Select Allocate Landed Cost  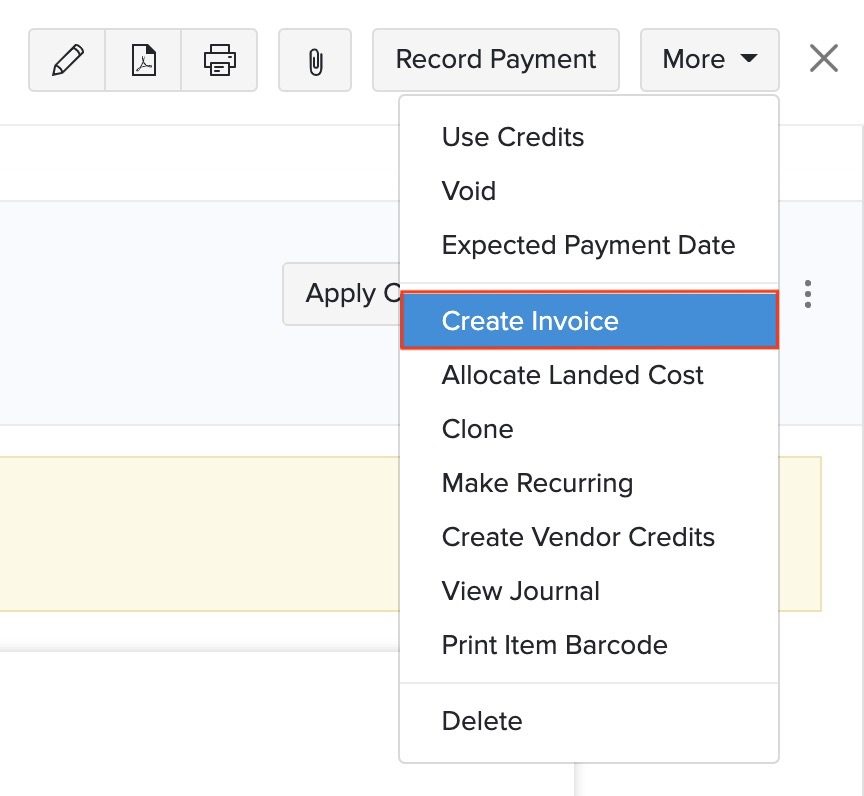point(573,375)
